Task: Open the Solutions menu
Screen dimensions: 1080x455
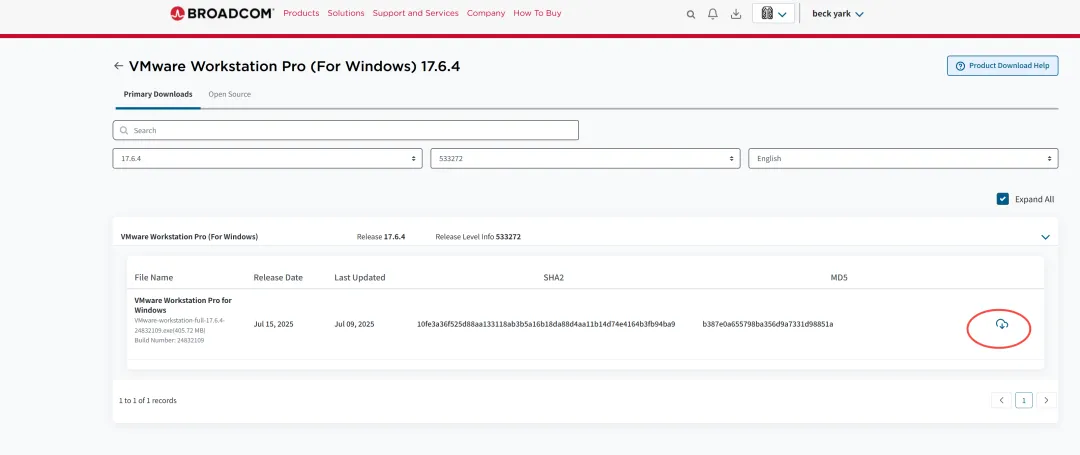Action: 346,13
